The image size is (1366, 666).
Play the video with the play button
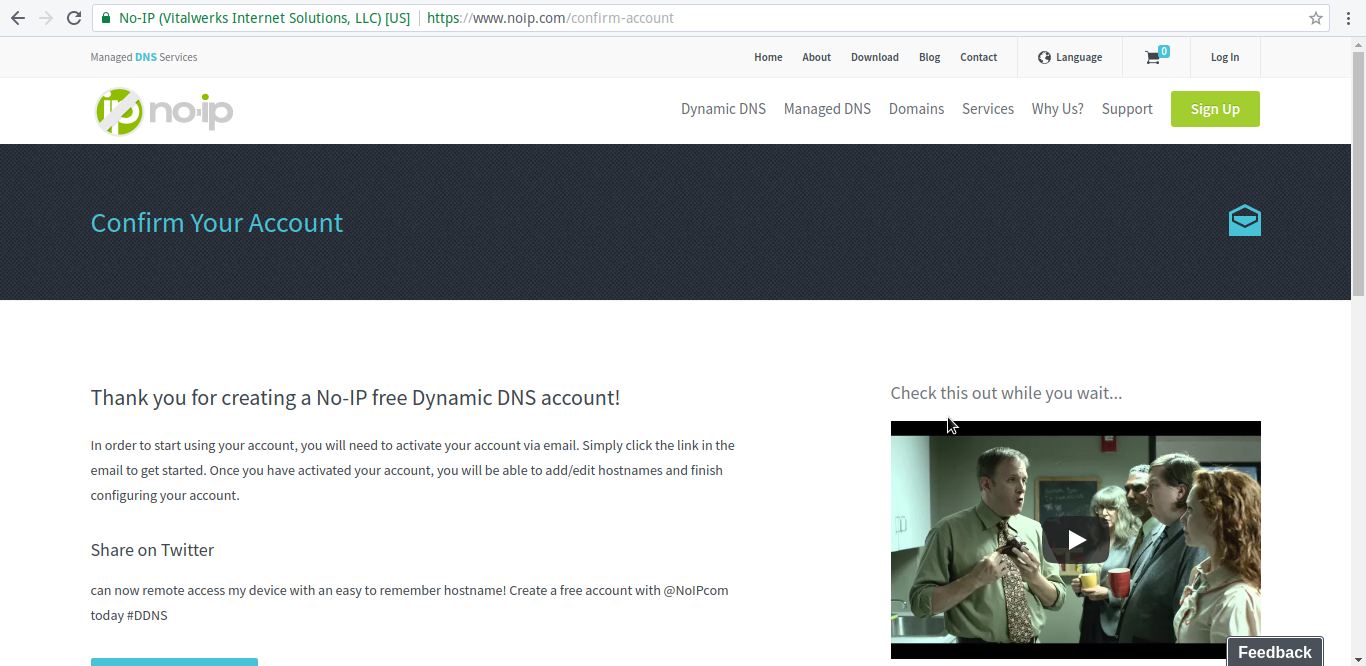pyautogui.click(x=1076, y=540)
